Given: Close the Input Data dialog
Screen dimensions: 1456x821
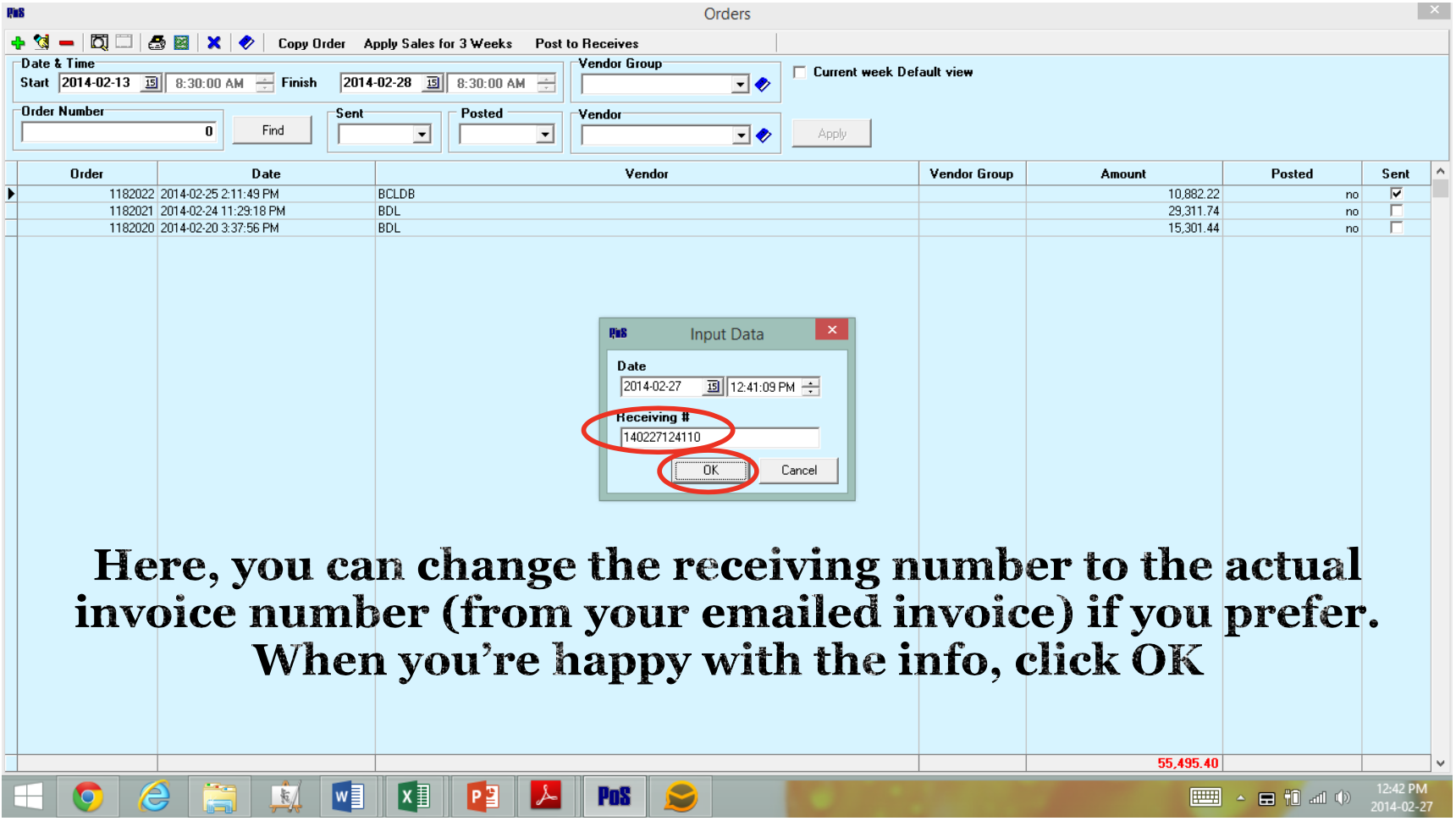Looking at the screenshot, I should pyautogui.click(x=832, y=330).
